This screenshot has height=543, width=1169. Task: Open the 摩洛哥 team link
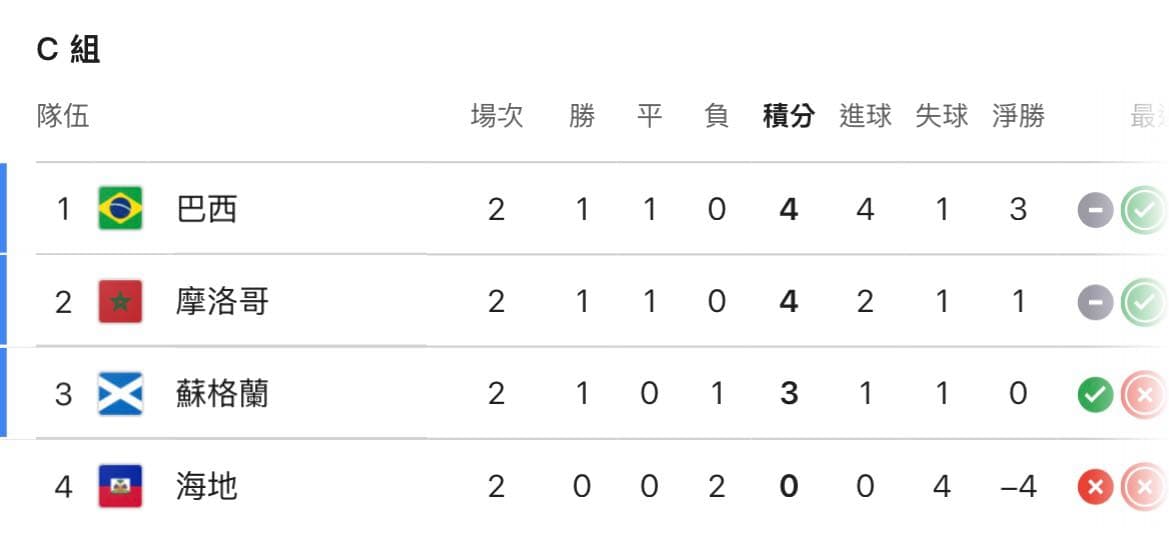click(222, 302)
